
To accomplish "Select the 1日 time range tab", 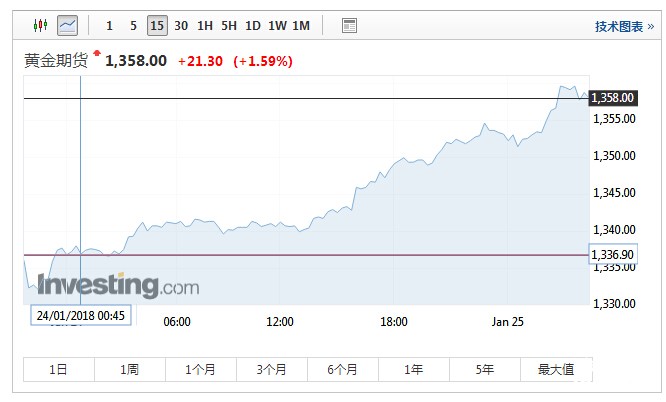I will pos(59,369).
